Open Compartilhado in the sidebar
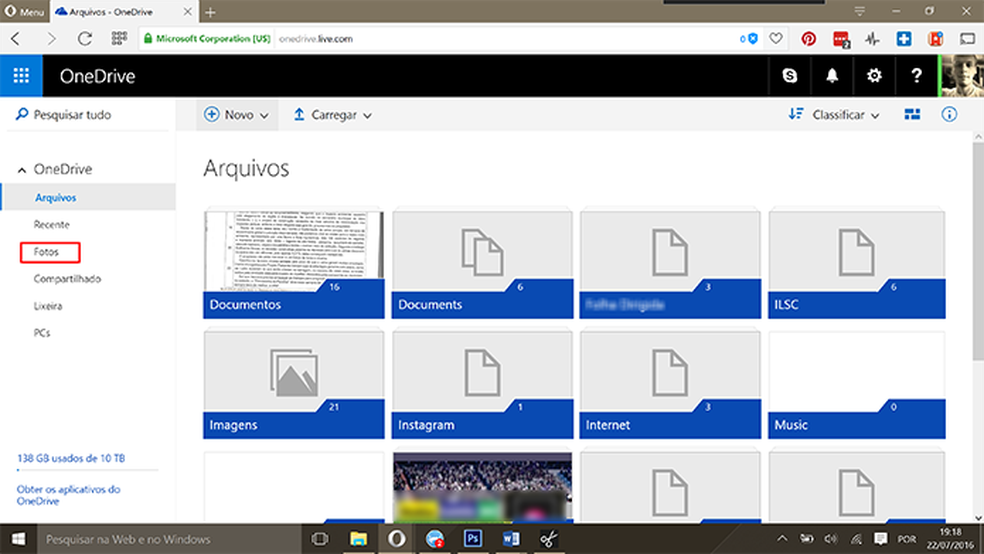Image resolution: width=984 pixels, height=554 pixels. tap(67, 279)
